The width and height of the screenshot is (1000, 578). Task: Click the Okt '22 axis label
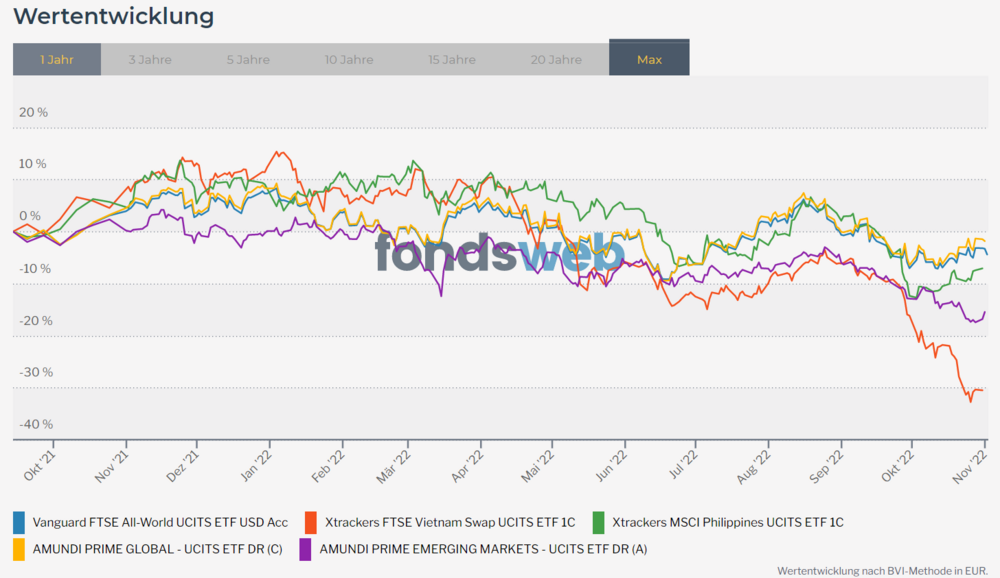[x=898, y=465]
